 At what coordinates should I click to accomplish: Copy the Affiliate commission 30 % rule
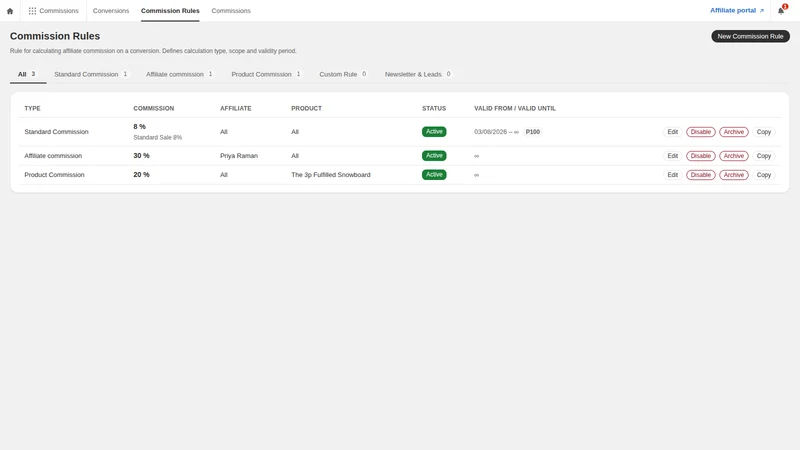[x=763, y=156]
